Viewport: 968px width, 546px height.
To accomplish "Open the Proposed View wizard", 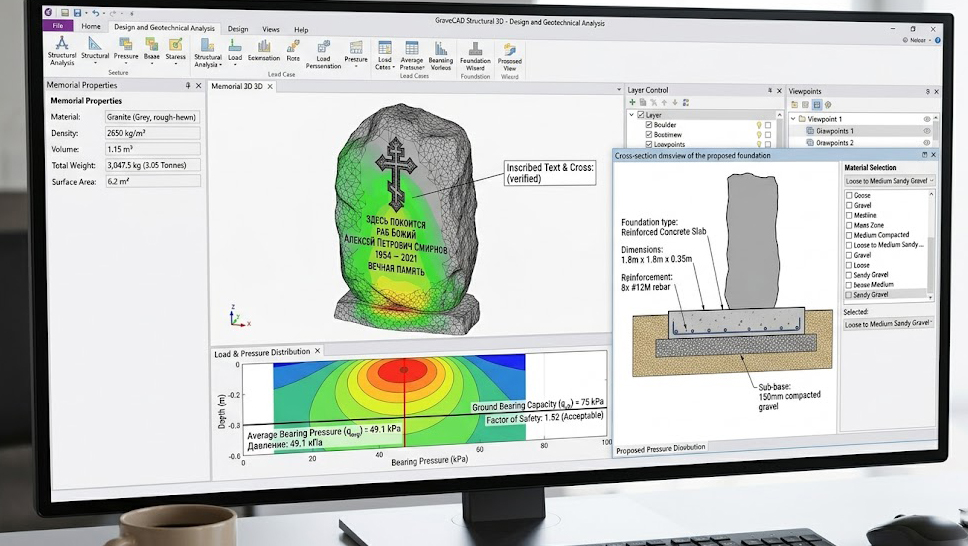I will 510,57.
